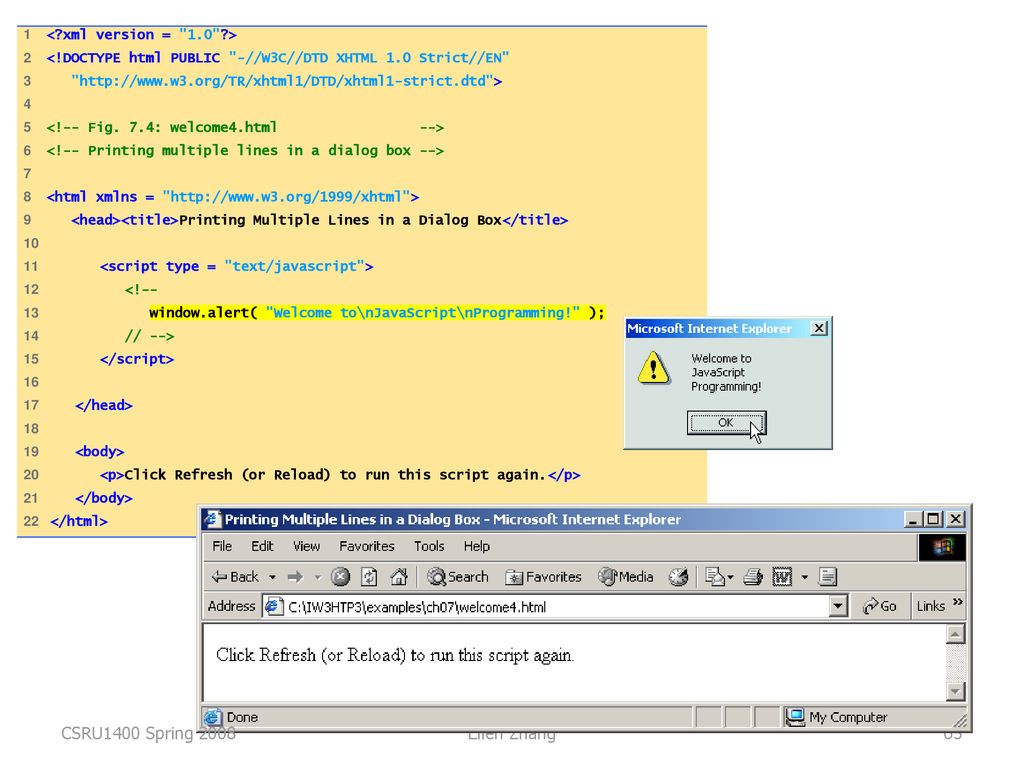This screenshot has width=1024, height=768.
Task: Go to Home page icon
Action: (x=398, y=577)
